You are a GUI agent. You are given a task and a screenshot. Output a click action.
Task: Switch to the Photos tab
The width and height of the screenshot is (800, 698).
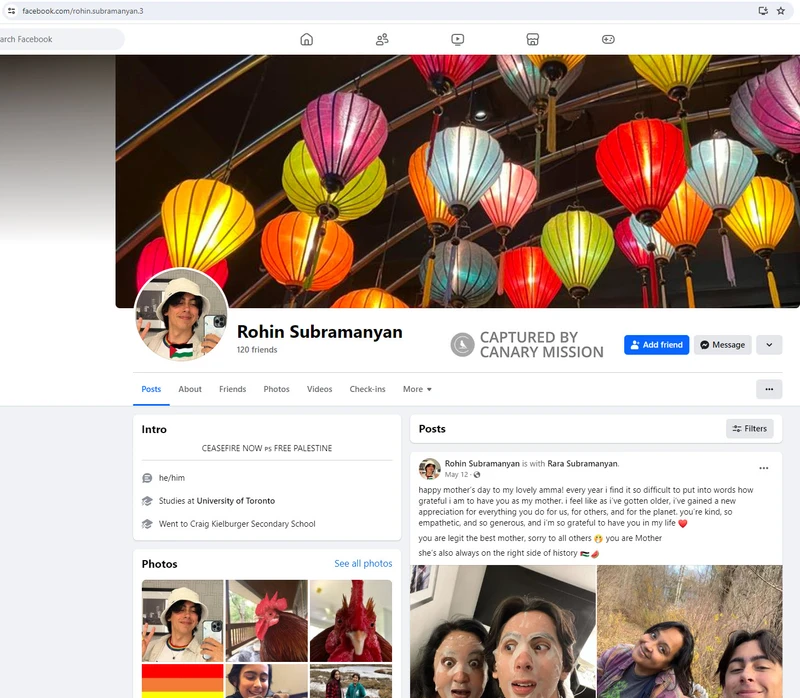[x=277, y=389]
